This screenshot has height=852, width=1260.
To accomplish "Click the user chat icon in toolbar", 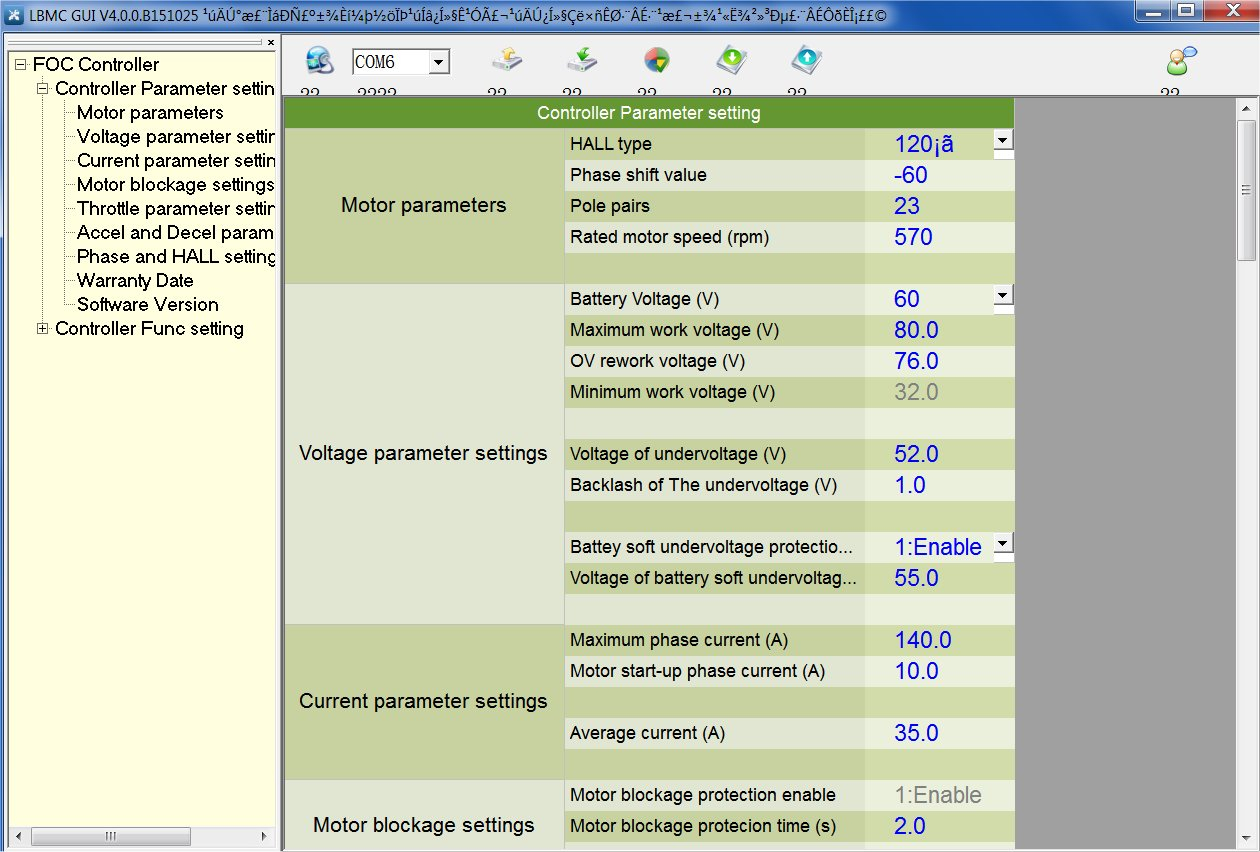I will click(1180, 62).
